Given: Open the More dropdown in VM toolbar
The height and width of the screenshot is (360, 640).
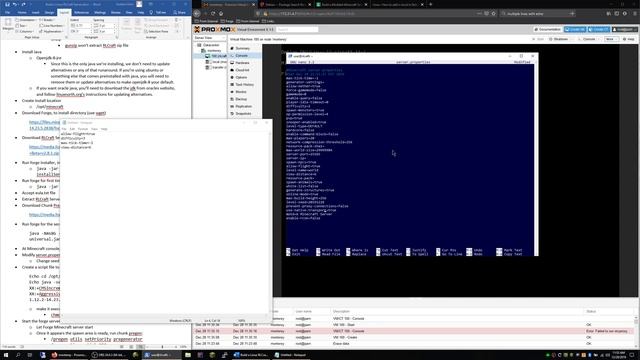Looking at the screenshot, I should 611,39.
